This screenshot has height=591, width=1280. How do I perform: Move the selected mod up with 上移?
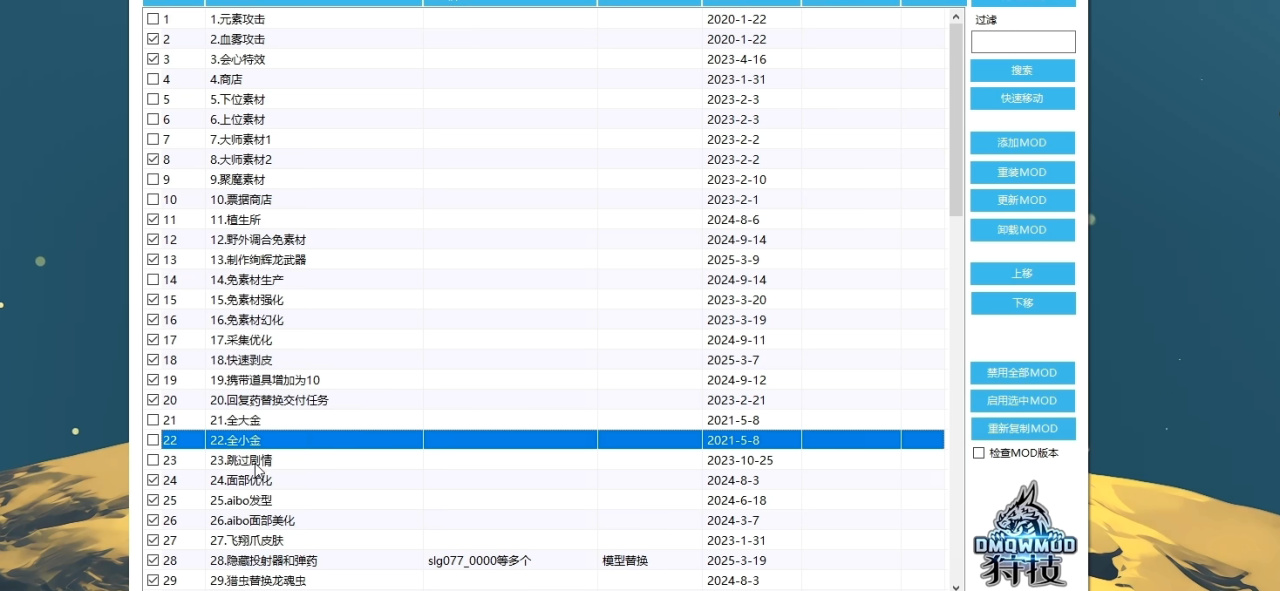[x=1022, y=274]
